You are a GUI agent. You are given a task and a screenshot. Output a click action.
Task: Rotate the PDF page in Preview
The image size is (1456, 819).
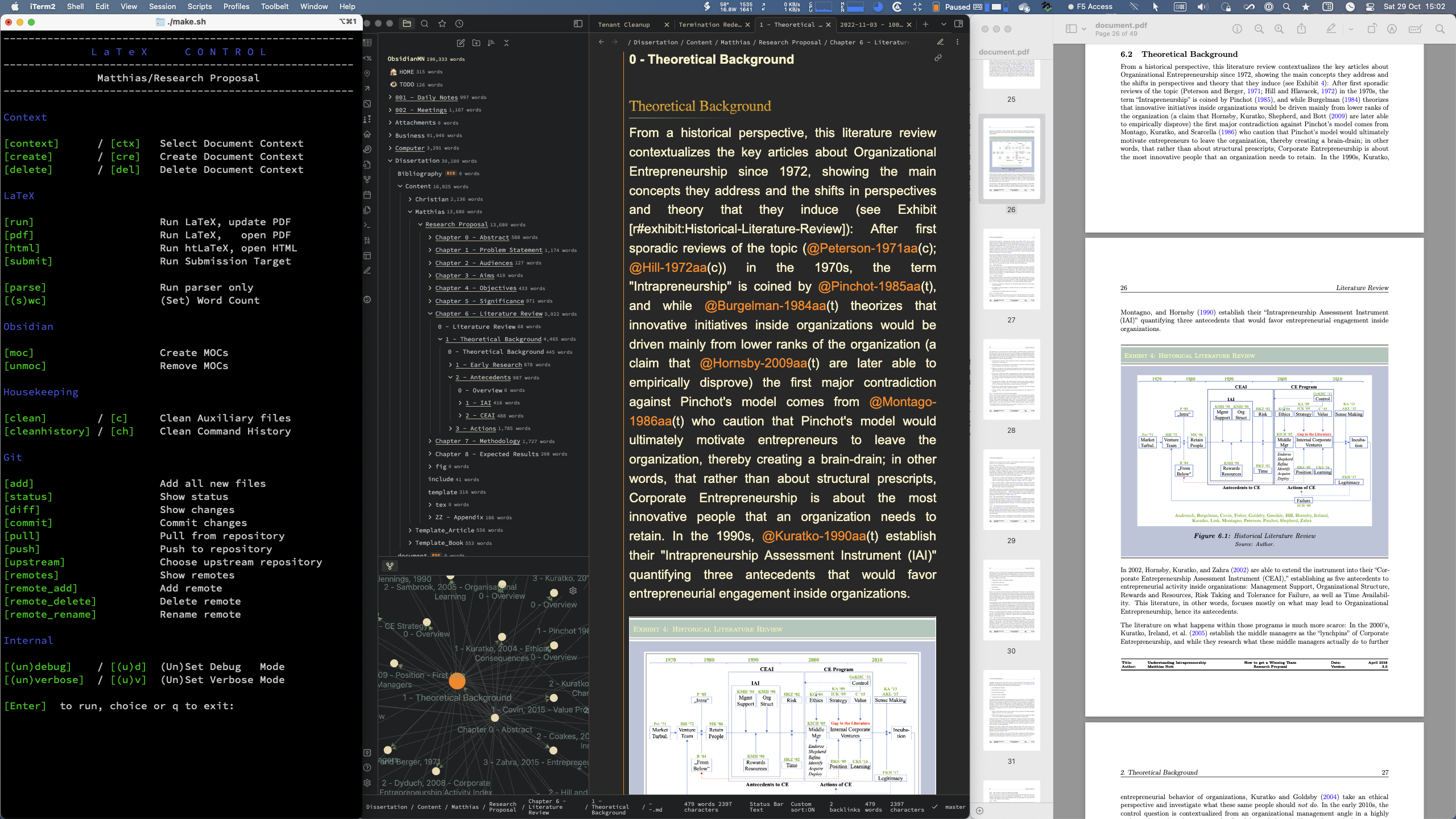(1371, 29)
